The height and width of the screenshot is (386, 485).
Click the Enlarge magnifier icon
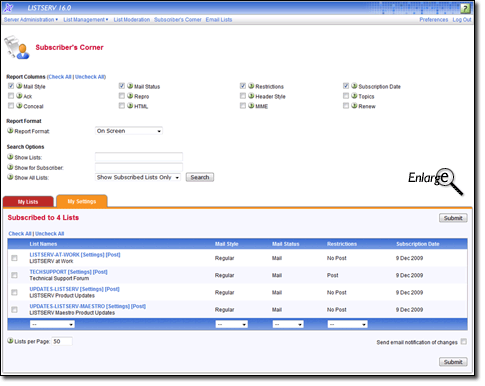tap(435, 181)
